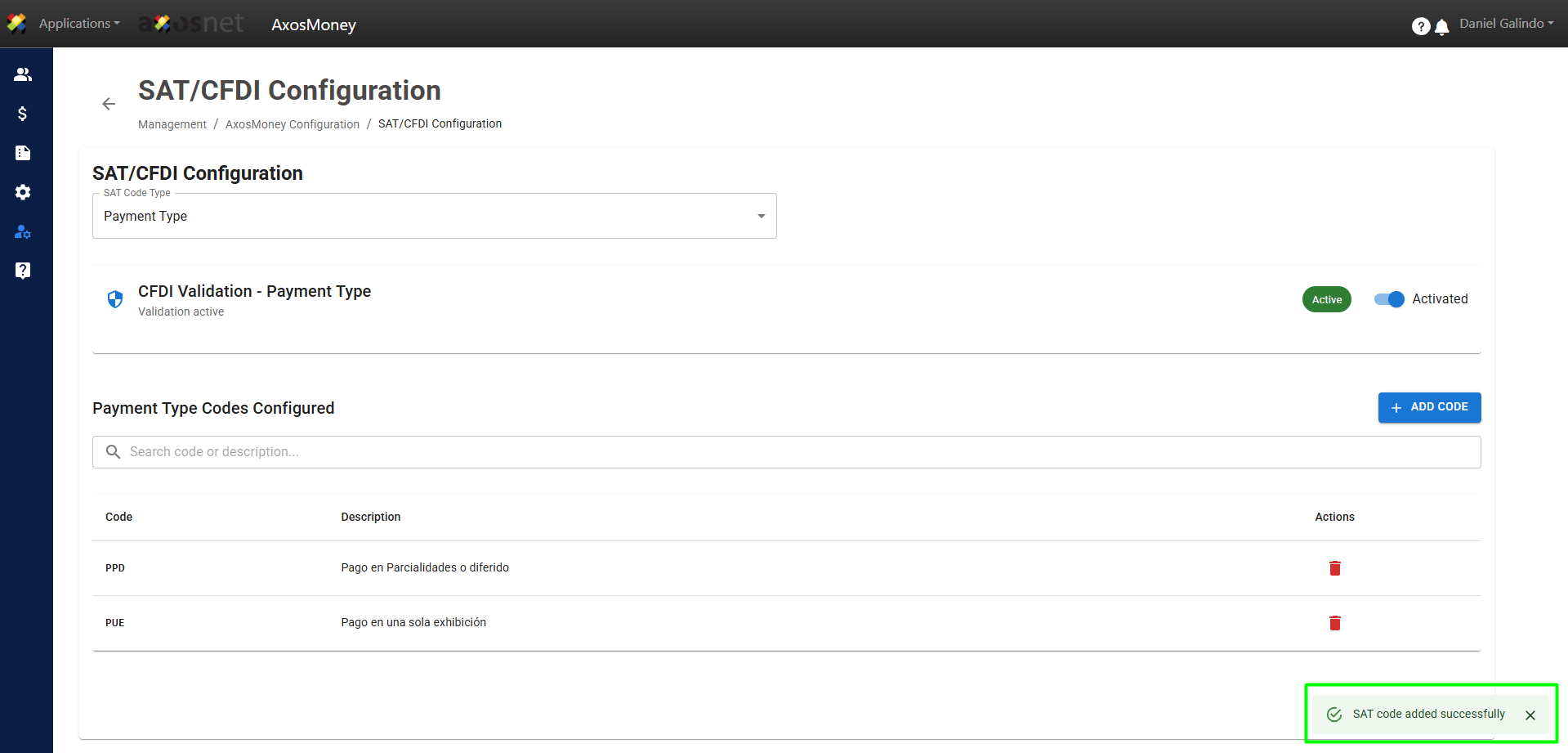The width and height of the screenshot is (1568, 753).
Task: Click the dollar sign sidebar icon
Action: tap(23, 114)
